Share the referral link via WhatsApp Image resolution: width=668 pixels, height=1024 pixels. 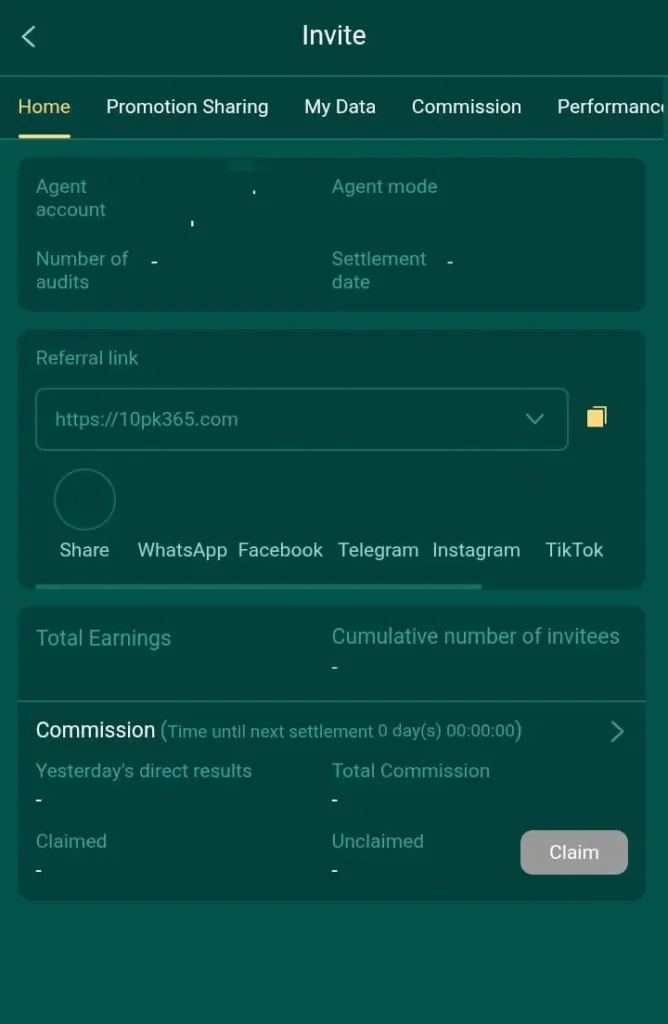pos(182,550)
